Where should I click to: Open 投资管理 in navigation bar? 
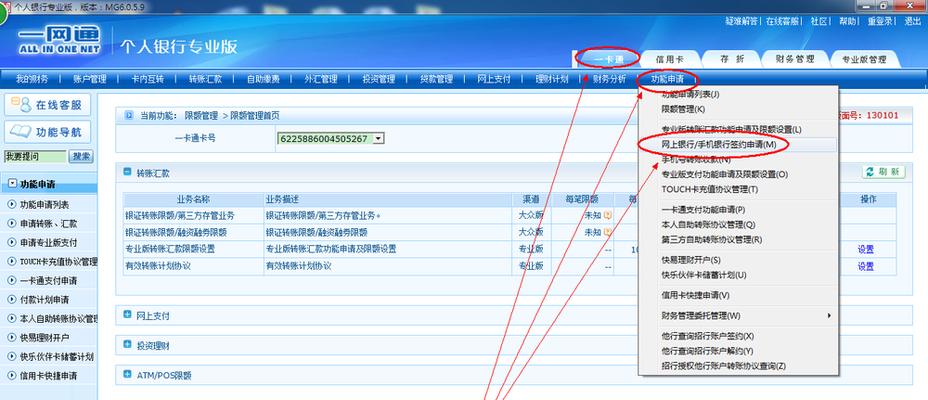point(378,79)
